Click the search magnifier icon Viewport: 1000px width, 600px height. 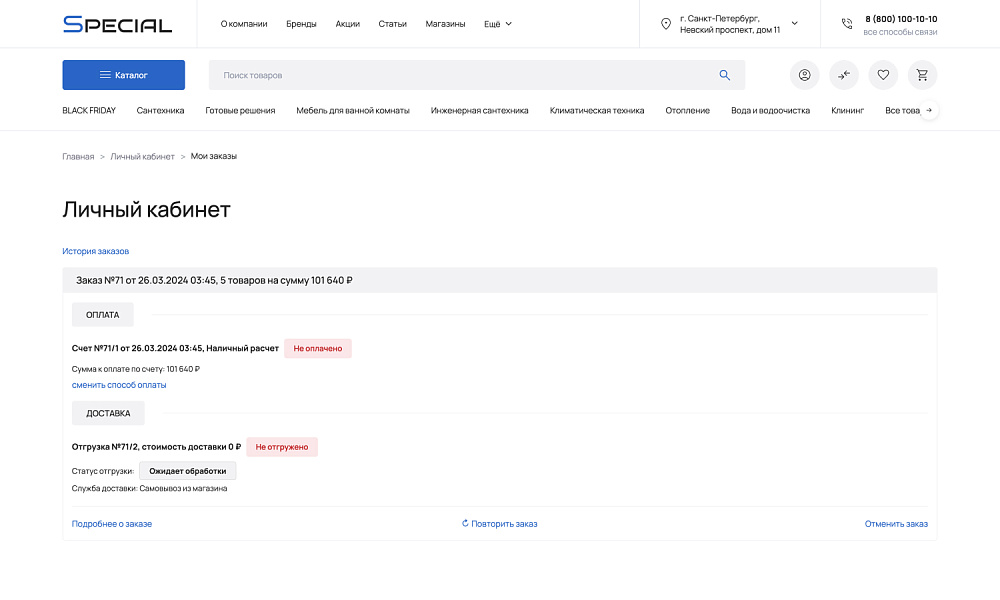coord(724,75)
